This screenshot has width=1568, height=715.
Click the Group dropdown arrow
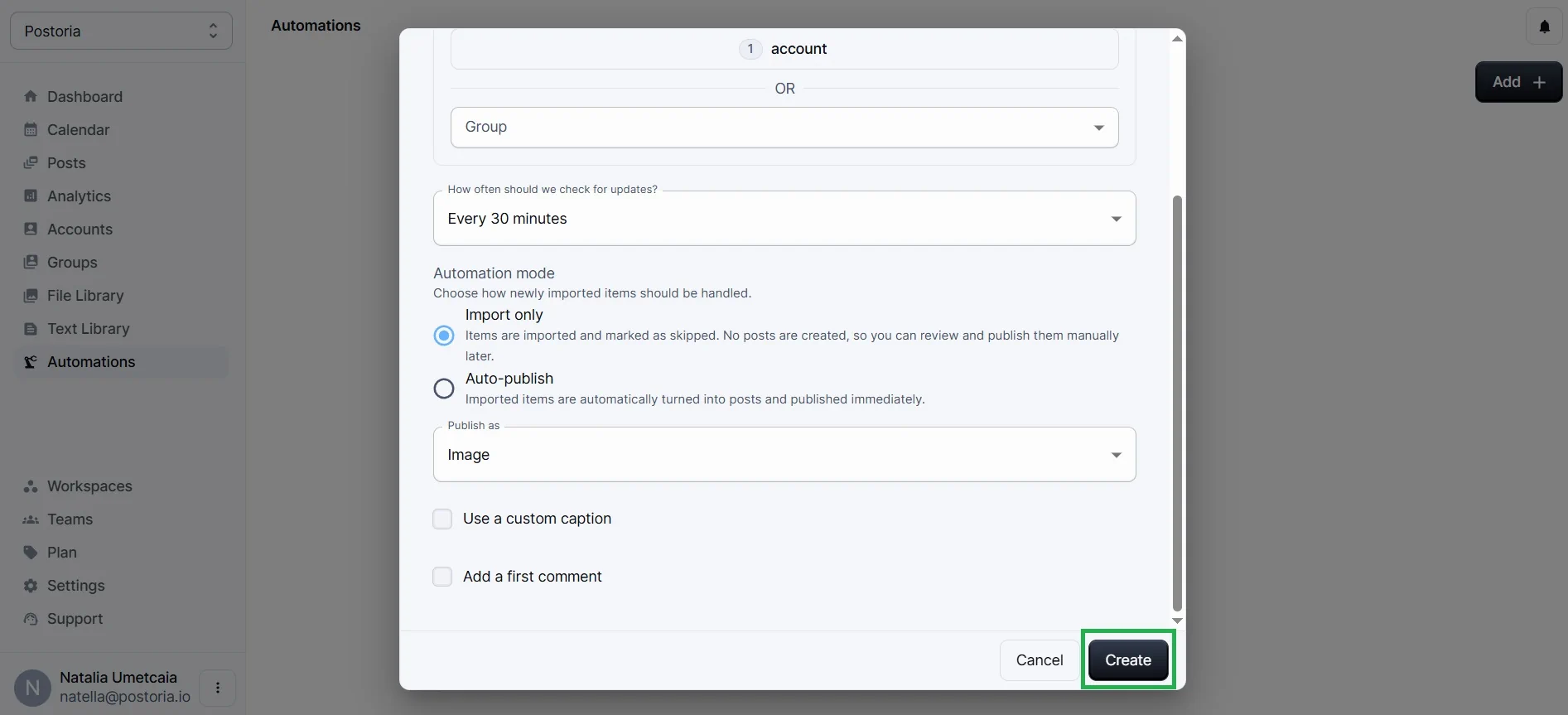click(1098, 128)
